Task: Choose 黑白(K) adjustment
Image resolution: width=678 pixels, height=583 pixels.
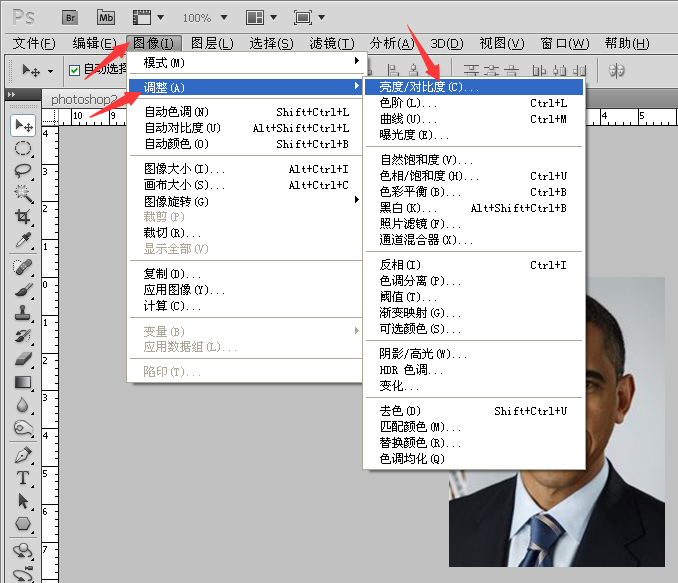Action: pyautogui.click(x=474, y=208)
